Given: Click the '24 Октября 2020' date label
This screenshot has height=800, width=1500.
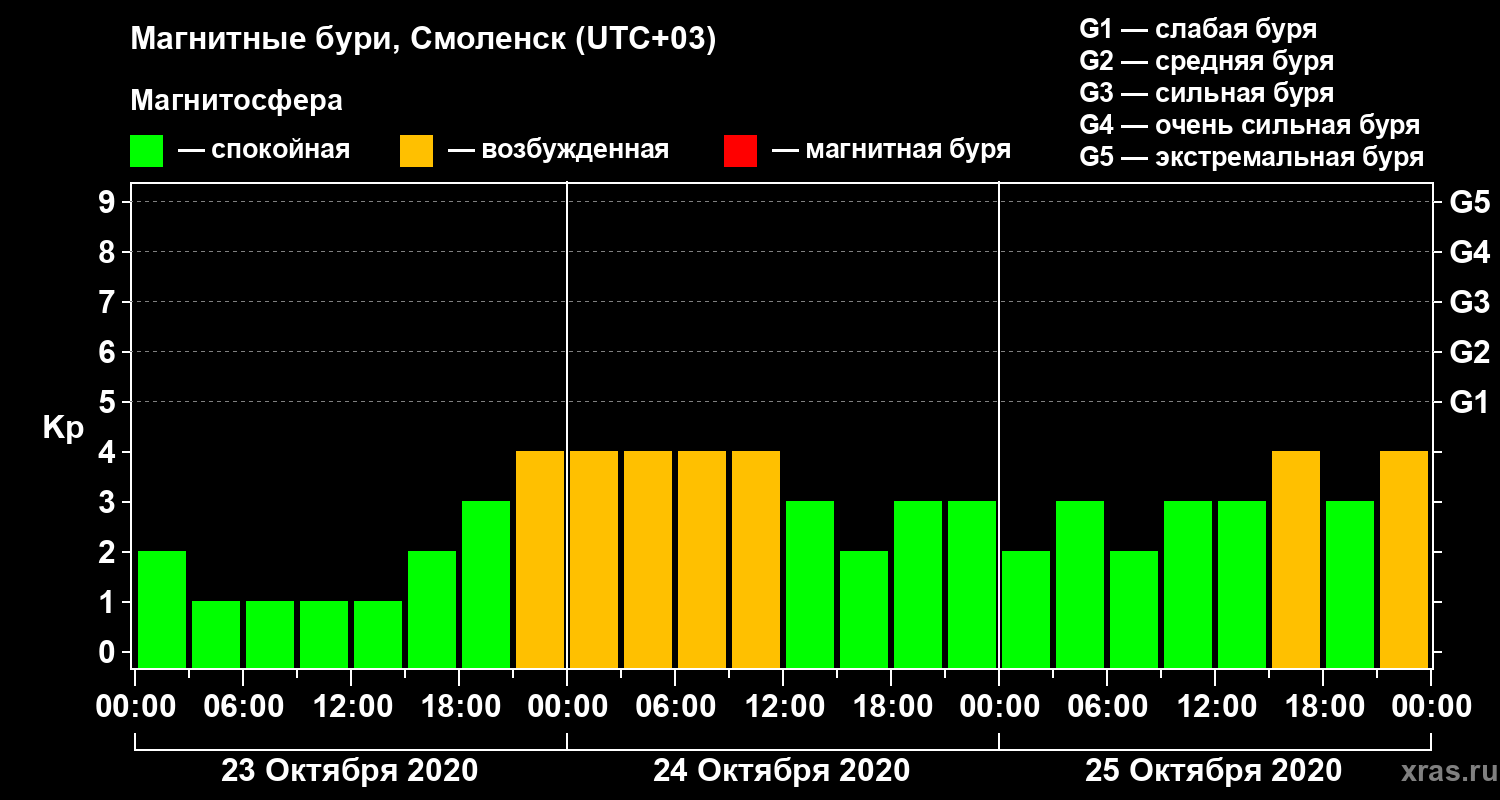Looking at the screenshot, I should pyautogui.click(x=781, y=771).
